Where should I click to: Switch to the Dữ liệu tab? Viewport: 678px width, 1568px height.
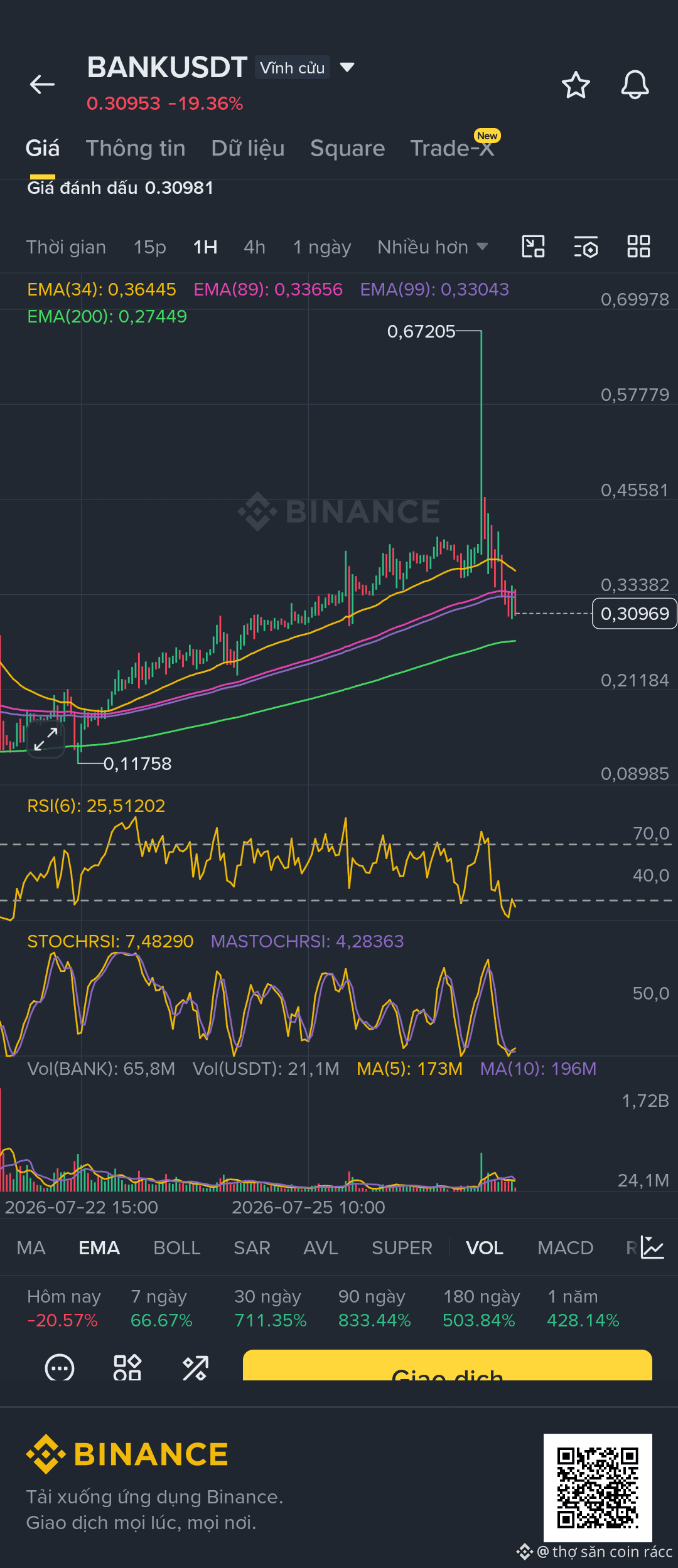pos(248,148)
